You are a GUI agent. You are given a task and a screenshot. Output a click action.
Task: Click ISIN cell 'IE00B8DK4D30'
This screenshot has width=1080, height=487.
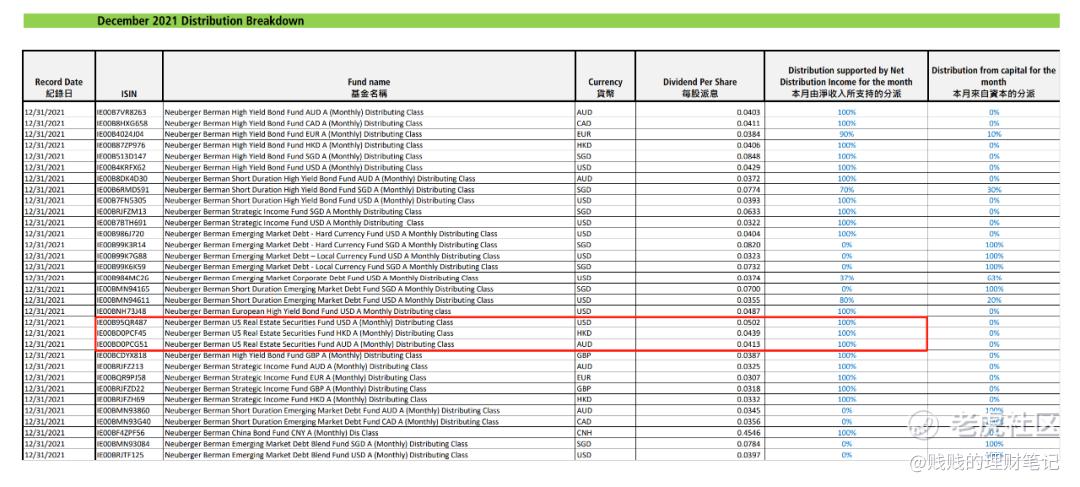point(122,178)
